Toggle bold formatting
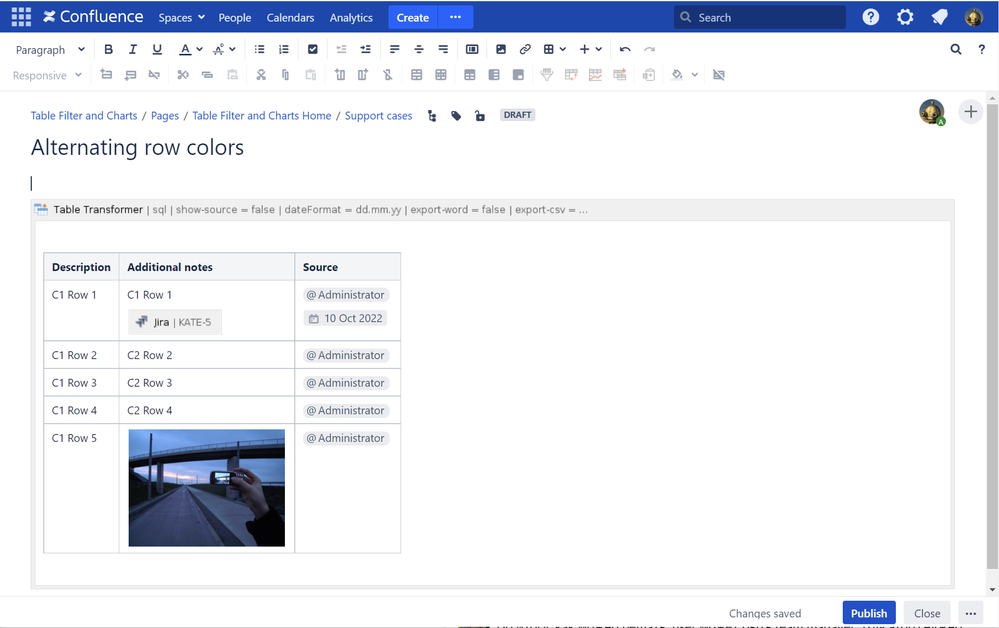This screenshot has height=628, width=999. coord(108,49)
